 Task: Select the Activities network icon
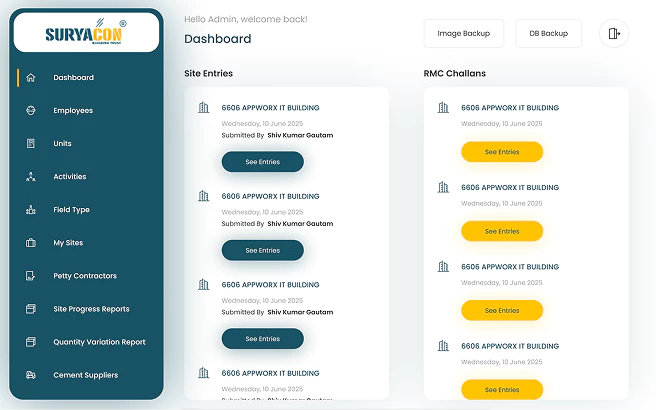pyautogui.click(x=31, y=177)
